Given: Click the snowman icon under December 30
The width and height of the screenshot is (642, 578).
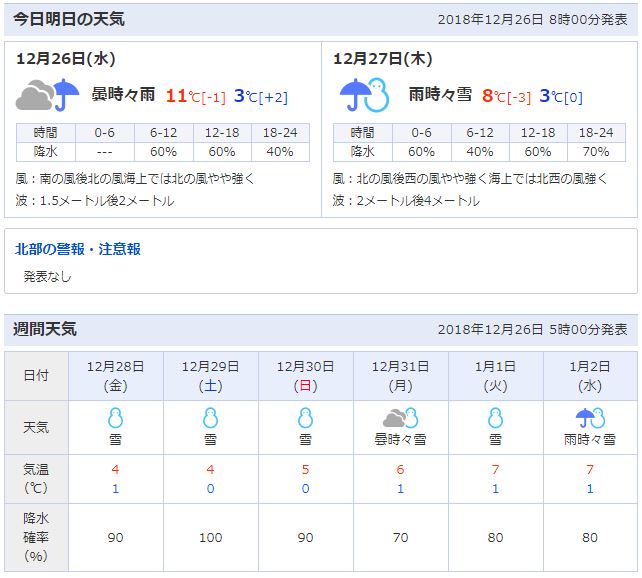Looking at the screenshot, I should 305,418.
